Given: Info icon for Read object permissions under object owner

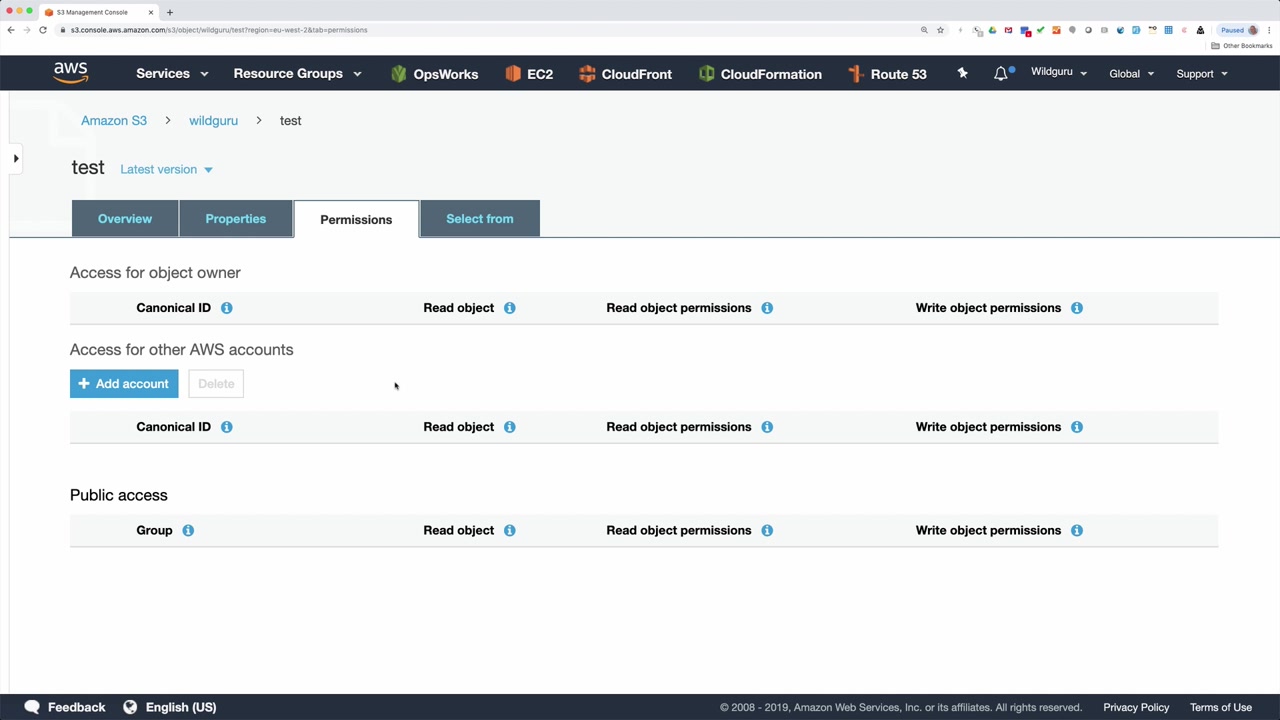Looking at the screenshot, I should pos(767,308).
